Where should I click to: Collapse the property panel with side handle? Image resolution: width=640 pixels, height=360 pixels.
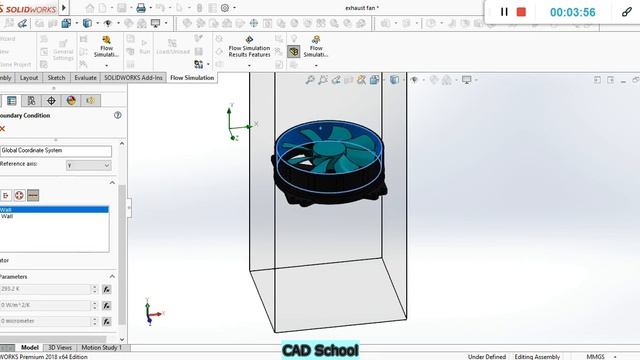129,208
